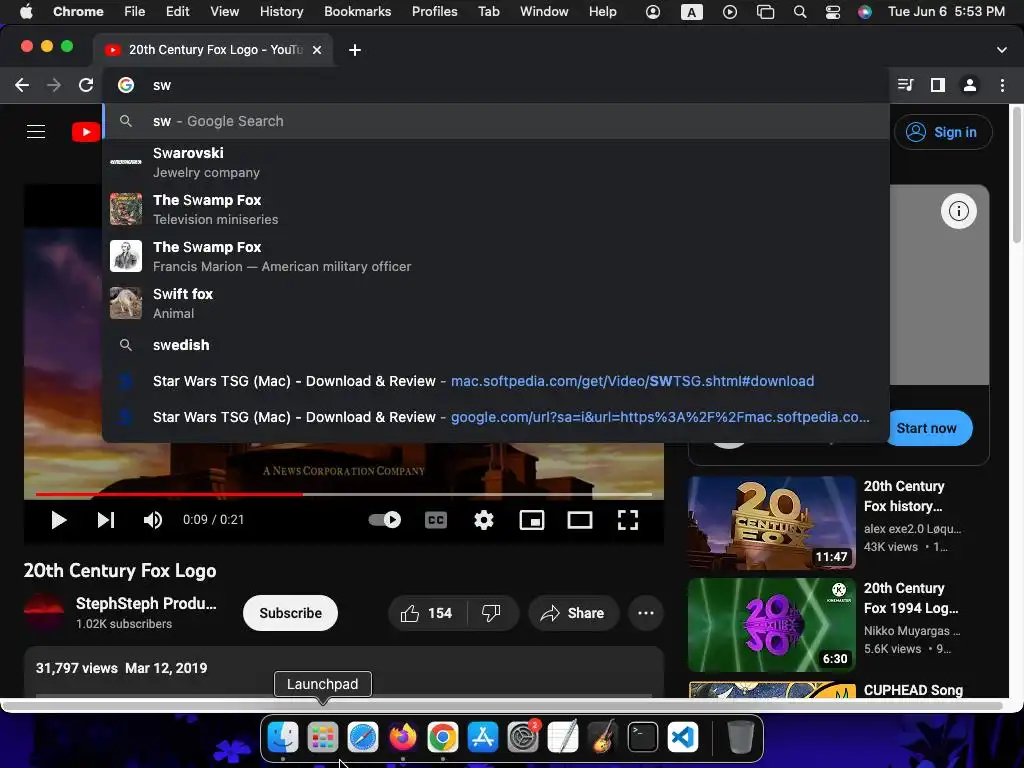Play the video
The image size is (1024, 768).
click(59, 520)
